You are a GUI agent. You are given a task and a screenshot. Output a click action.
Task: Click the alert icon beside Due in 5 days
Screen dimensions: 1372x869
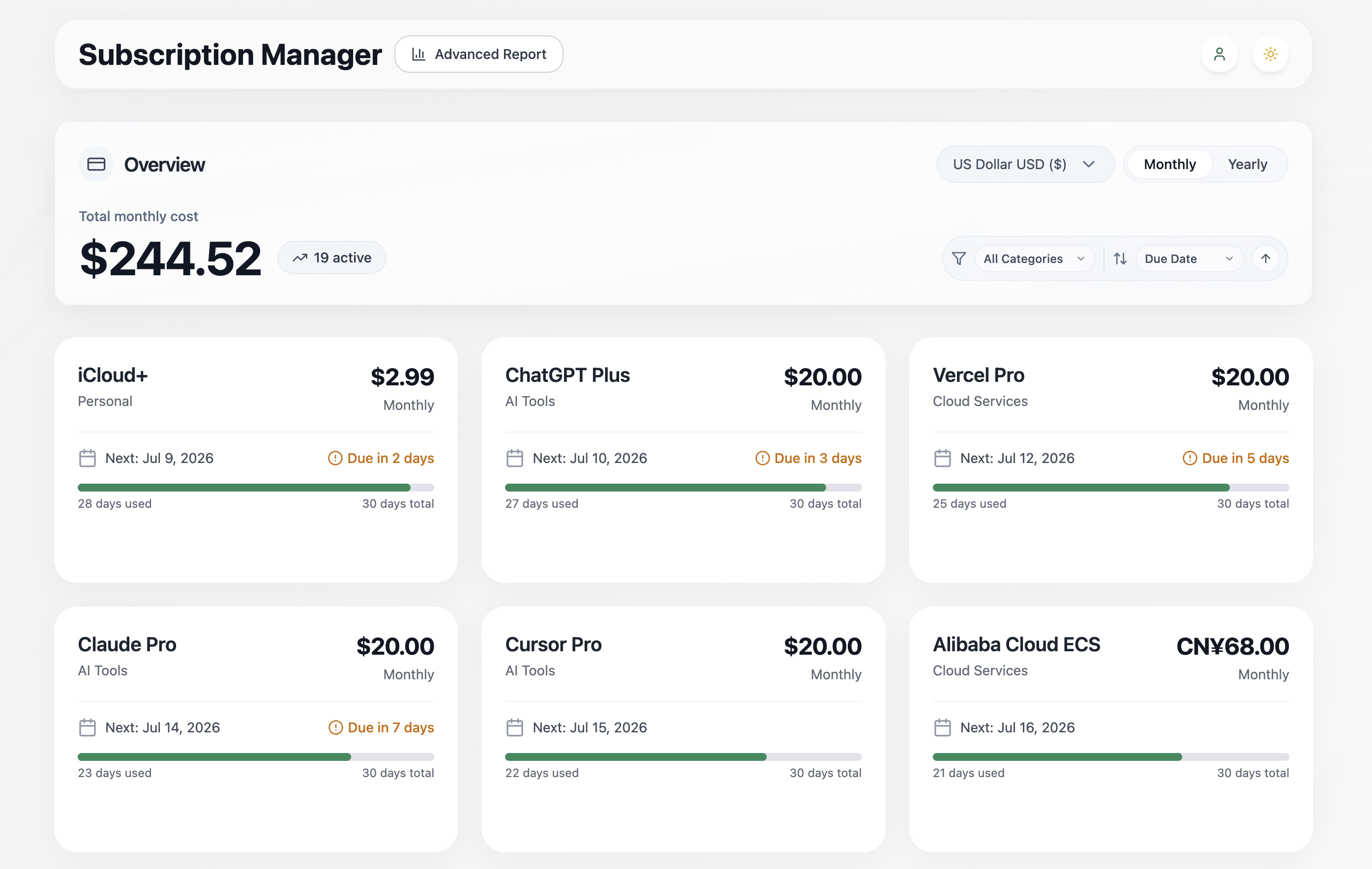(1190, 459)
